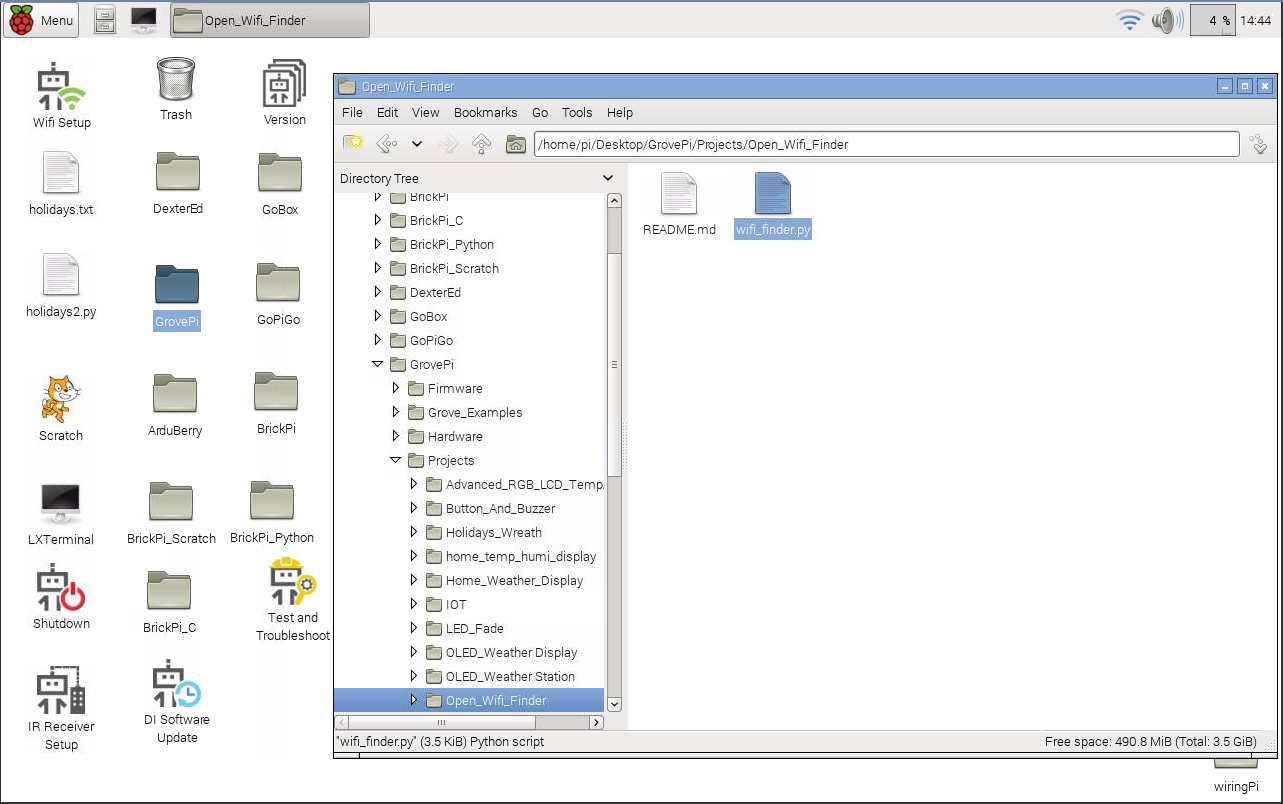Click the Shutdown desktop icon
Viewport: 1283px width, 804px height.
click(61, 598)
